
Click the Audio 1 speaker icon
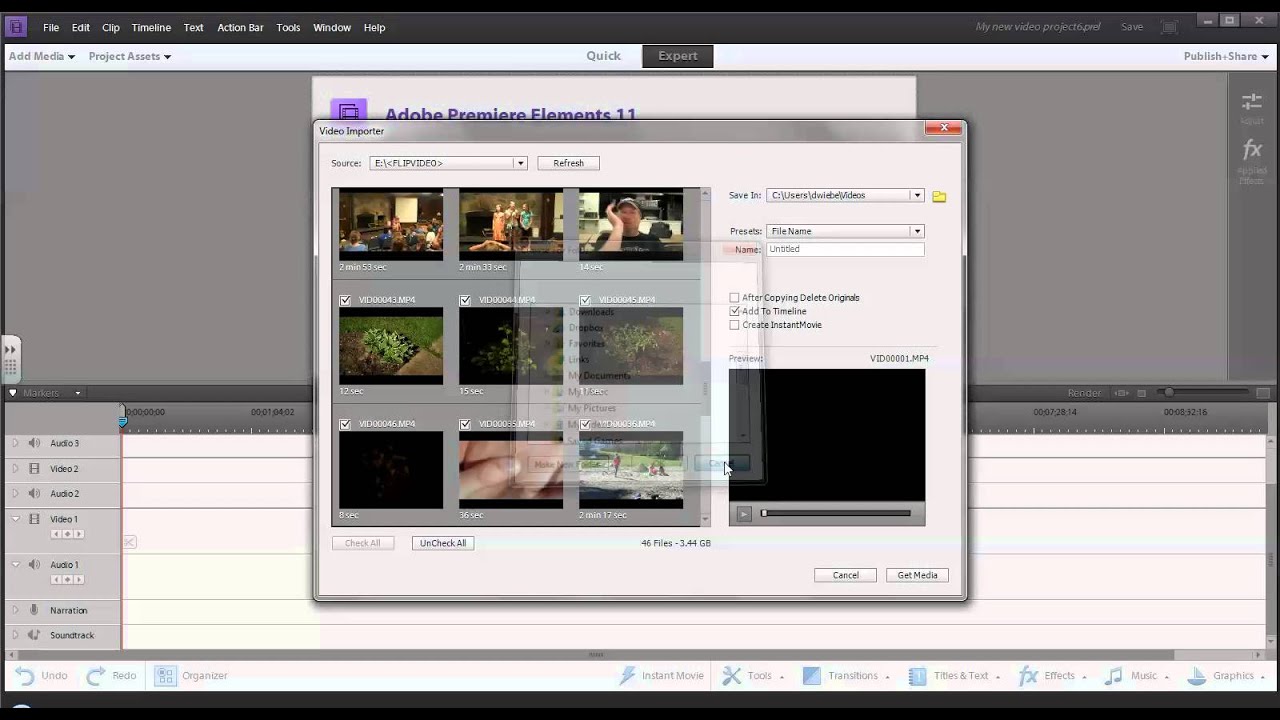tap(34, 565)
